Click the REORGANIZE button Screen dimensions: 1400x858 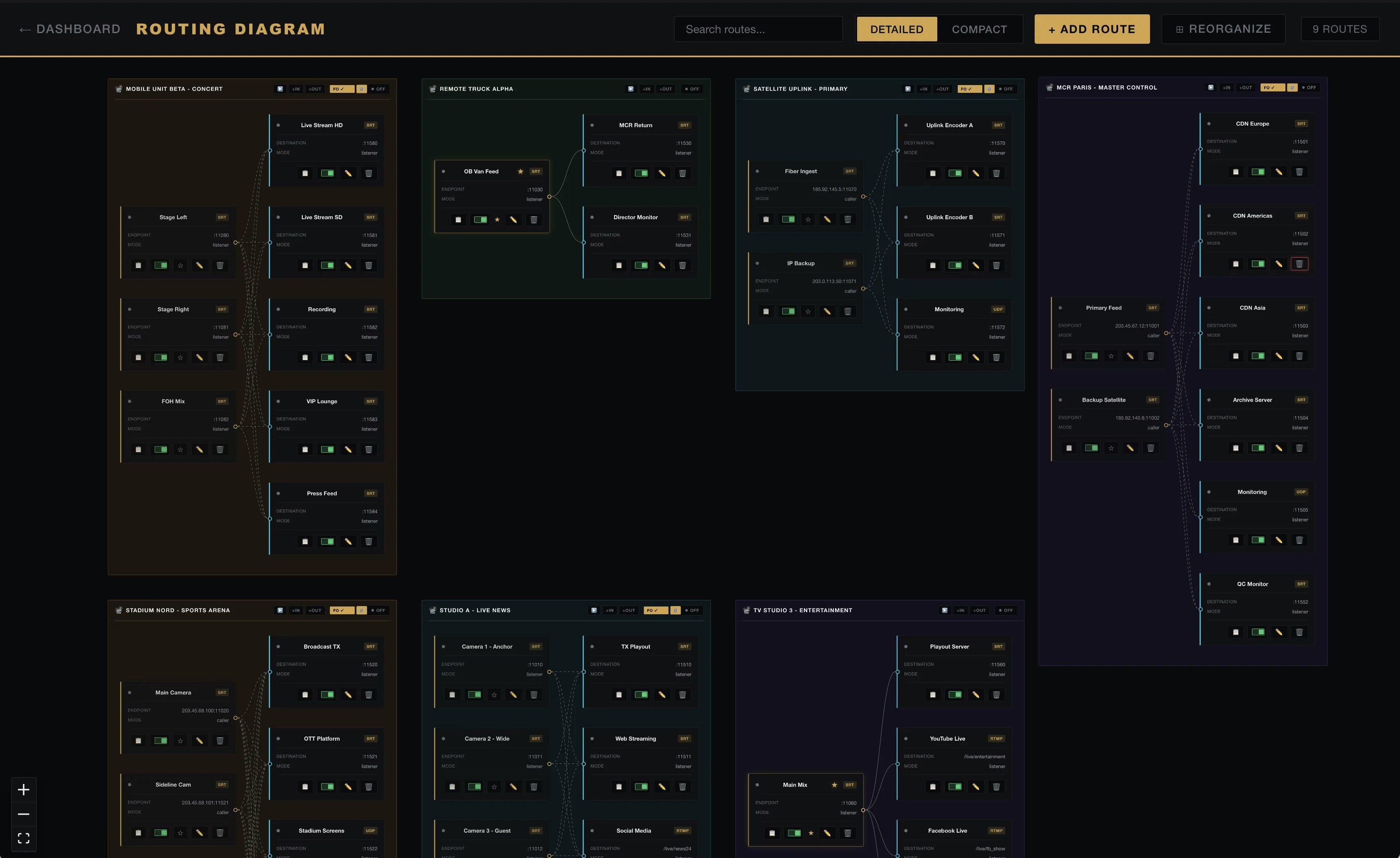(1223, 29)
